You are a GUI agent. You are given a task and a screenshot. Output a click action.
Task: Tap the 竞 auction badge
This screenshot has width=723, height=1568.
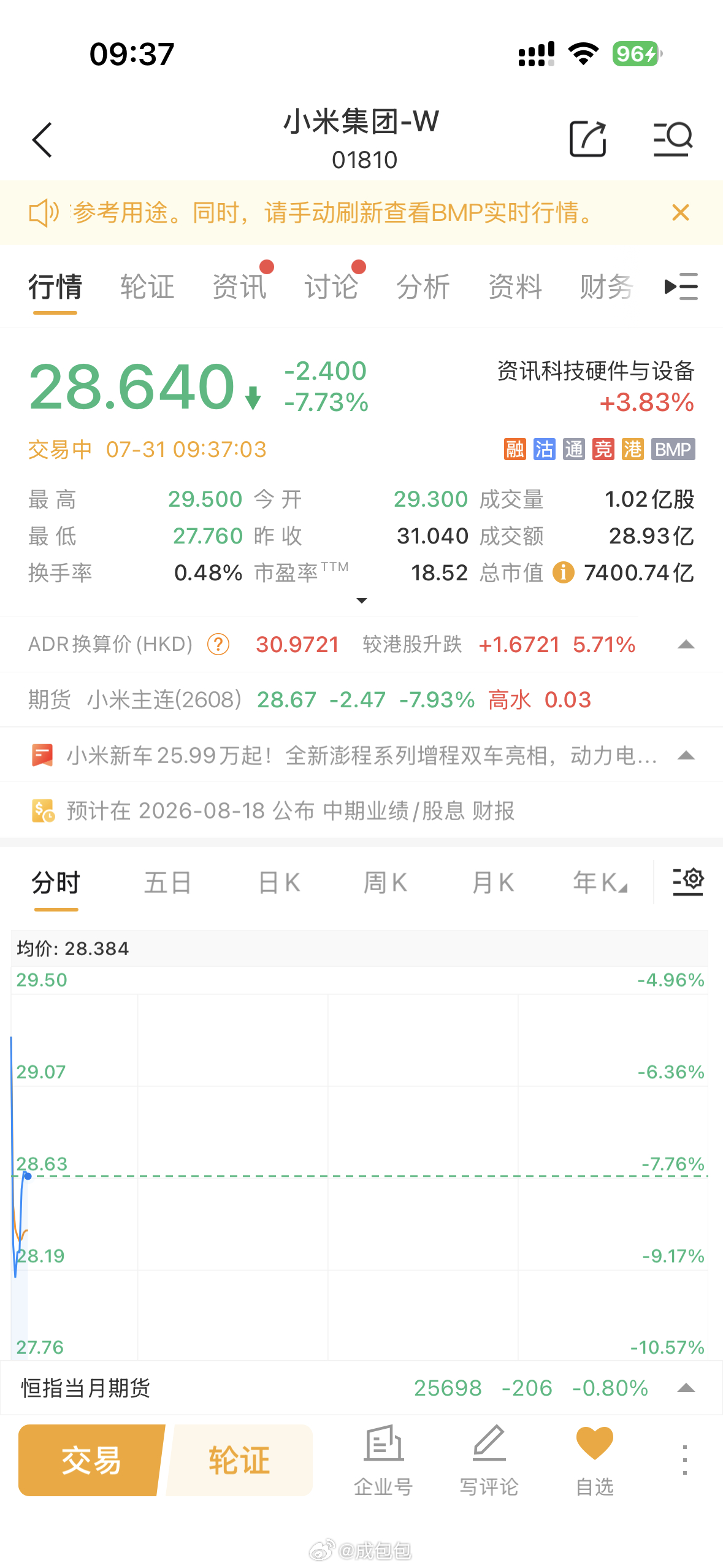coord(603,449)
